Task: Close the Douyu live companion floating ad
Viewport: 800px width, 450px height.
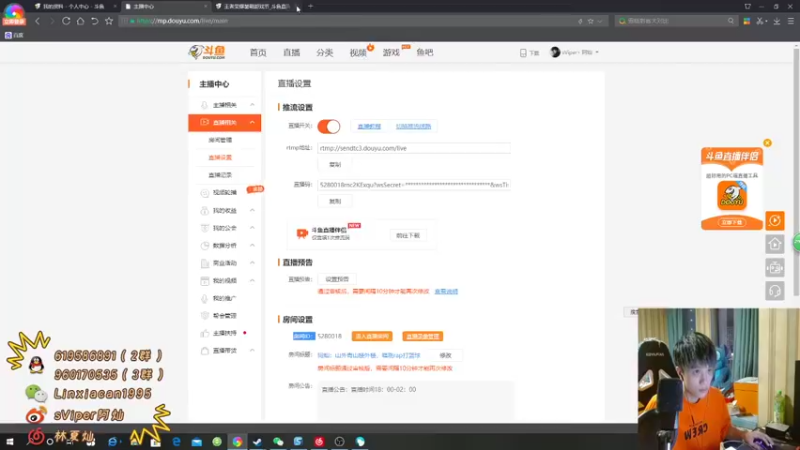Action: point(767,143)
